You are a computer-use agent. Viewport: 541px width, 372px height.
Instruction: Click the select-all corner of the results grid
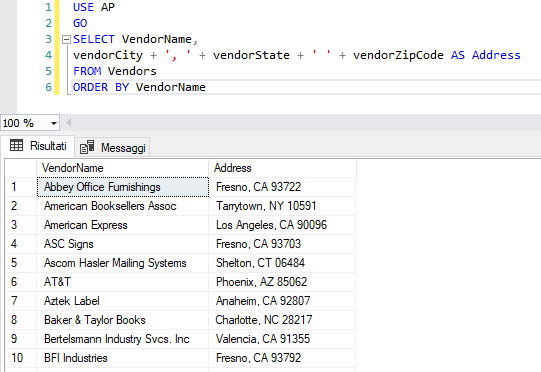(21, 168)
